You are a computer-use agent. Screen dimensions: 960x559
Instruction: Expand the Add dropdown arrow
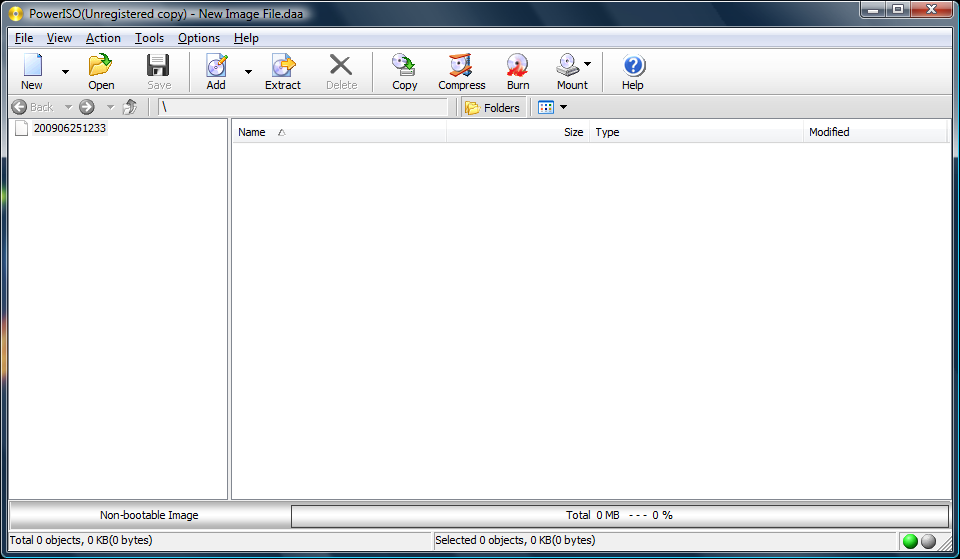coord(248,72)
